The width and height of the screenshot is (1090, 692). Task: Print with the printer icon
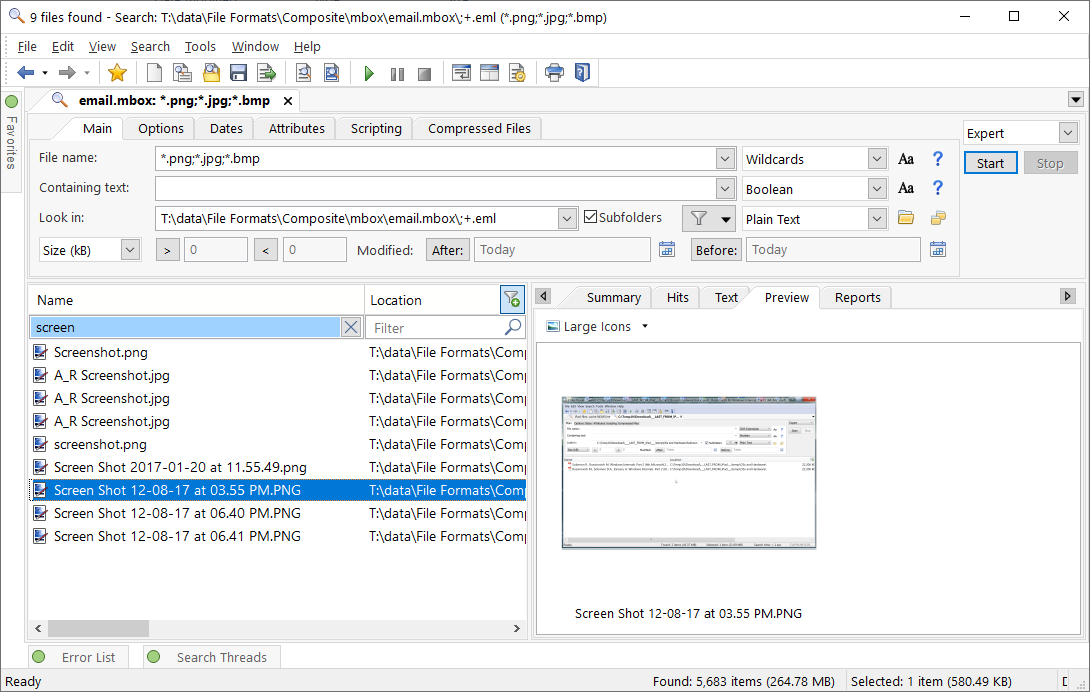[x=554, y=72]
